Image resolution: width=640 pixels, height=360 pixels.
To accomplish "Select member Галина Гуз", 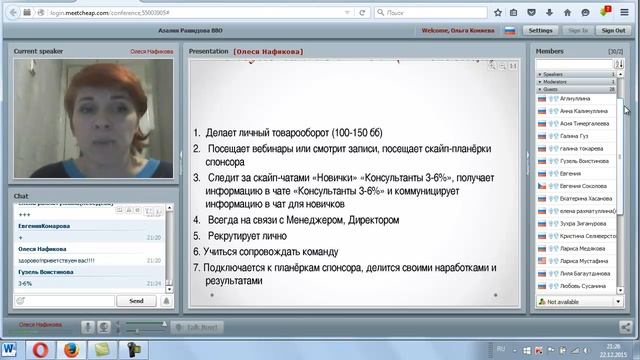I will click(576, 136).
